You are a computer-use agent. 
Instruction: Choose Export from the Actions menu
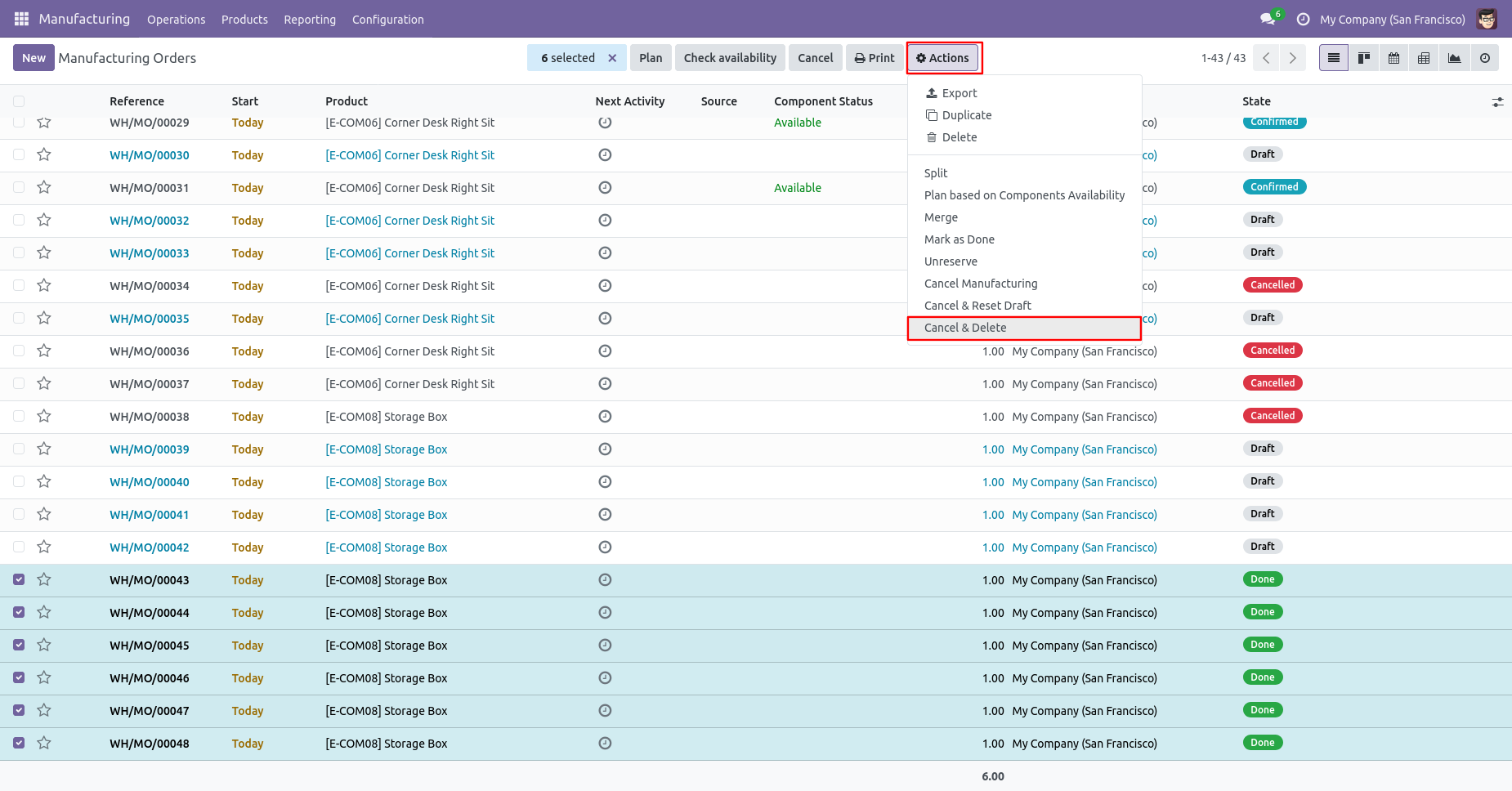1024,93
